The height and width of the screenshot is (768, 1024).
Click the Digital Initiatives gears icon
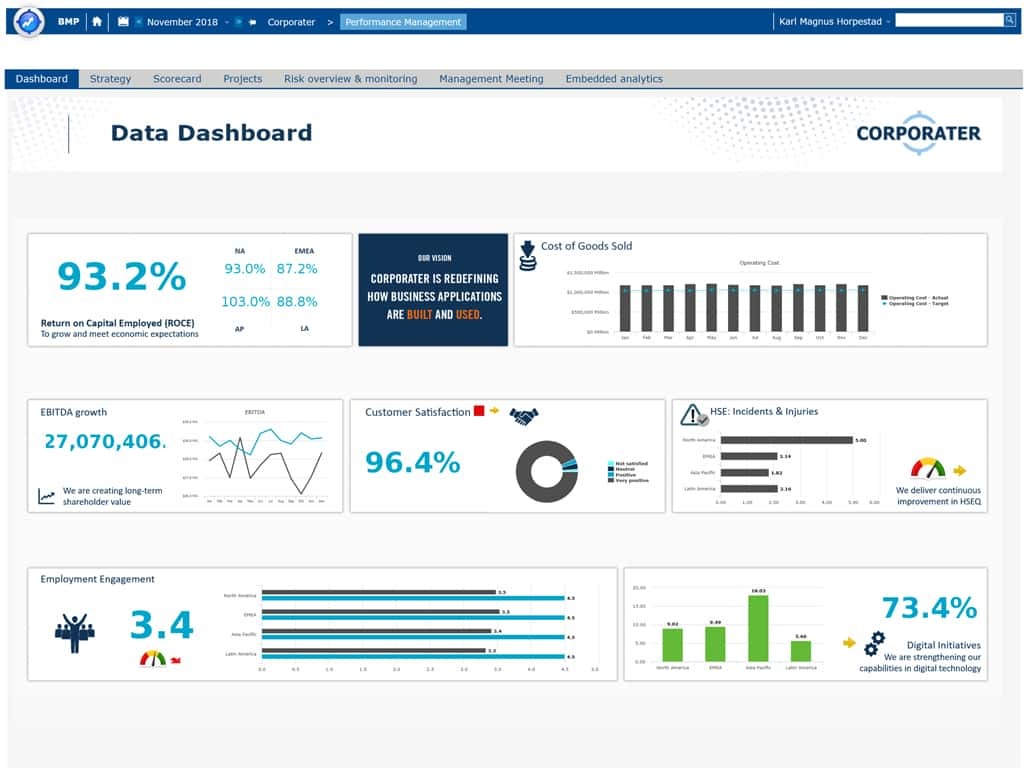click(874, 641)
